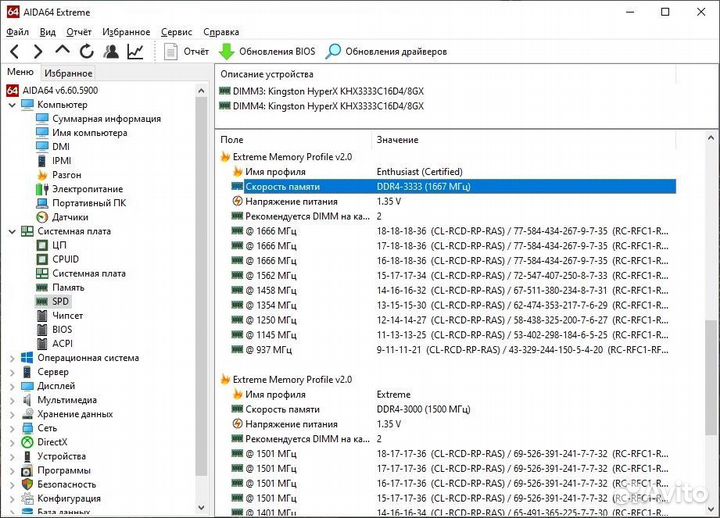Open the Сервис menu

click(176, 32)
